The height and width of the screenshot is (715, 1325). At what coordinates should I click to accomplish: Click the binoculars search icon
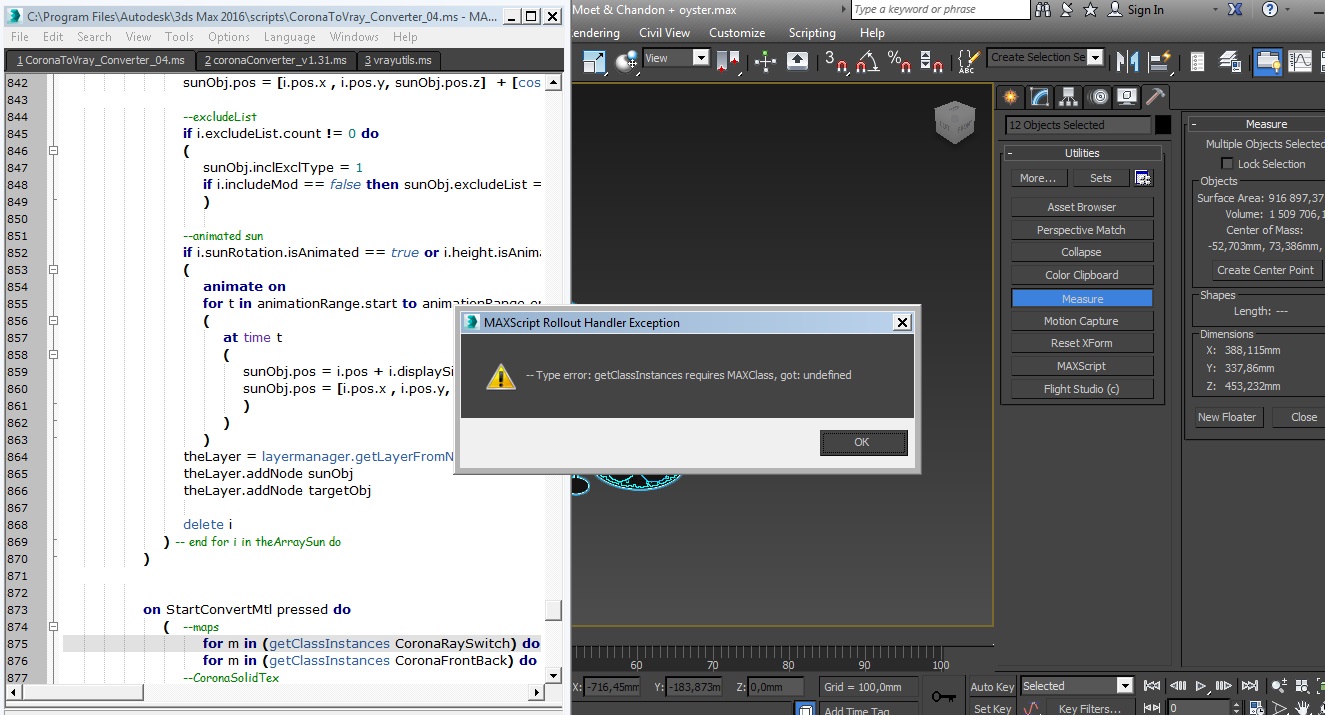(1044, 9)
